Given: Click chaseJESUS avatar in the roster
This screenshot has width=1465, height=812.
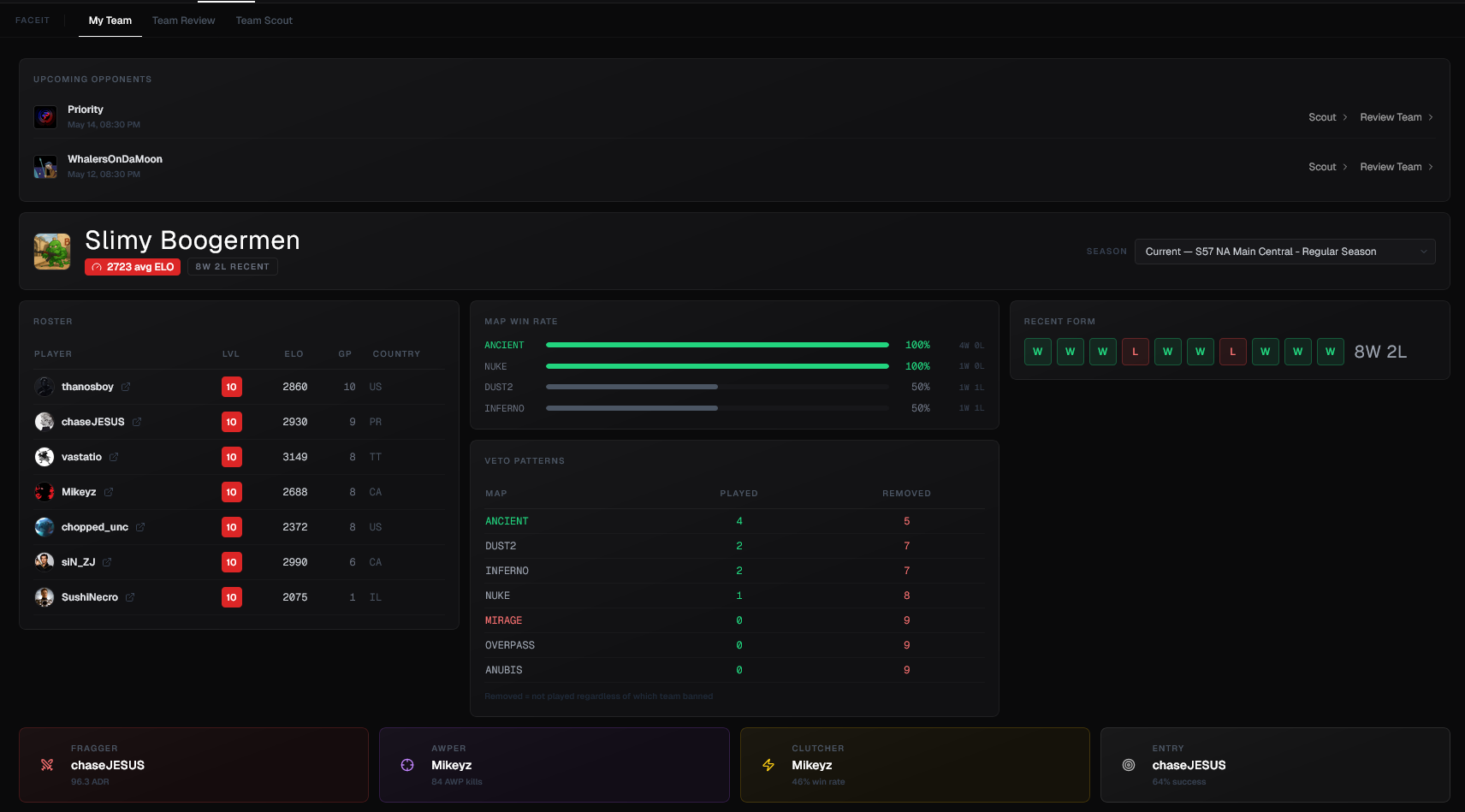Looking at the screenshot, I should click(x=44, y=422).
